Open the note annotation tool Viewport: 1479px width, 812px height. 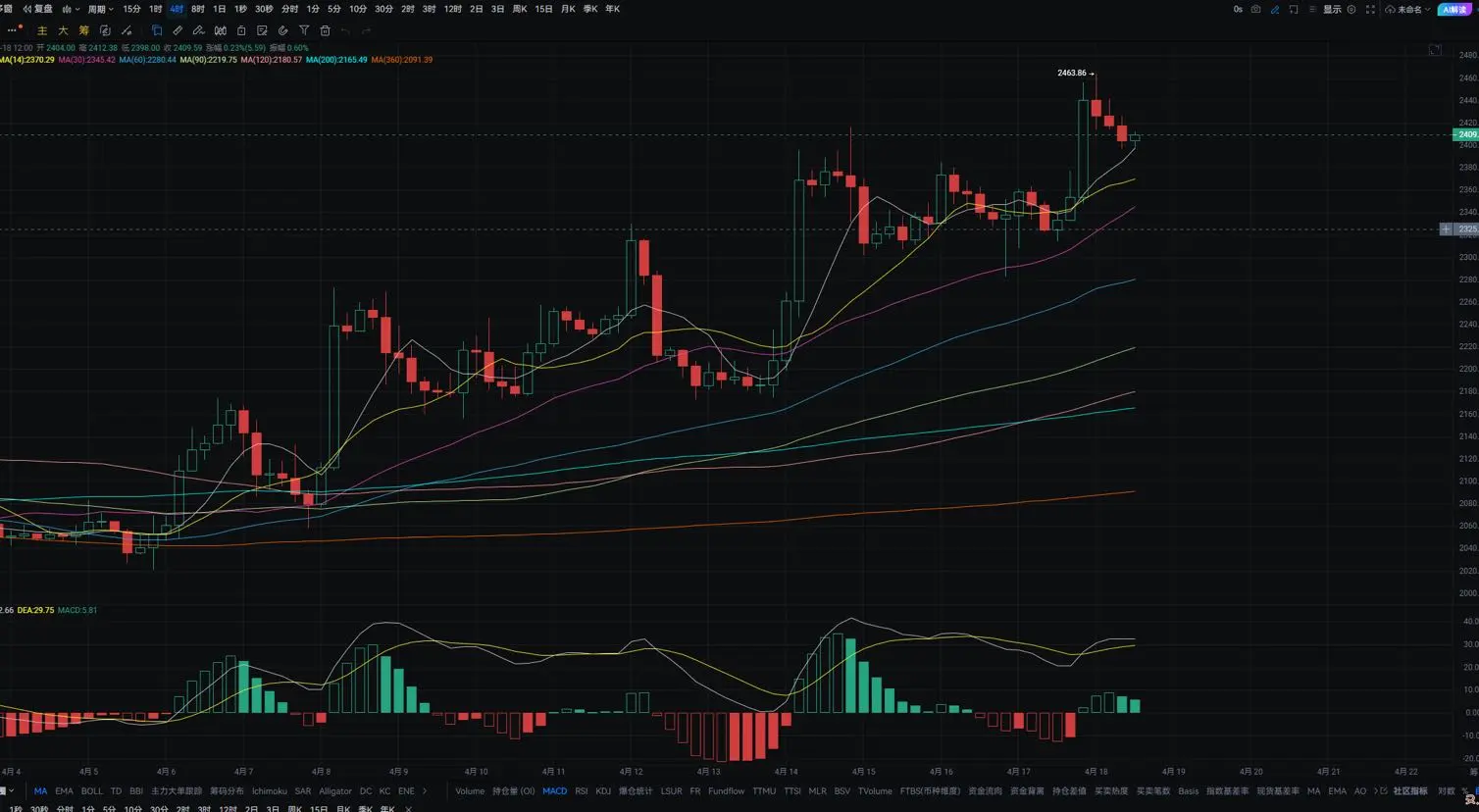[x=262, y=30]
